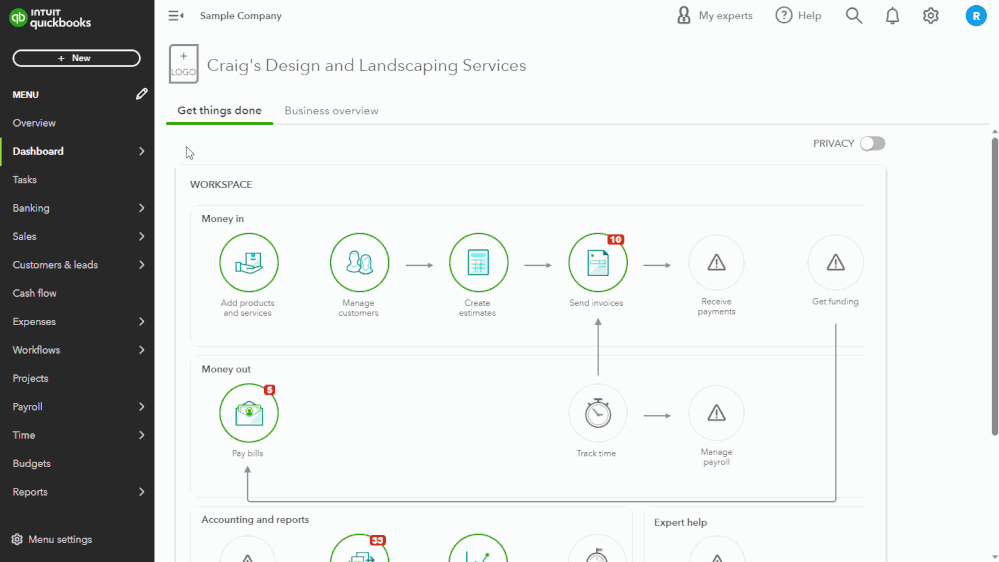Click the QuickBooks logo

click(x=50, y=18)
